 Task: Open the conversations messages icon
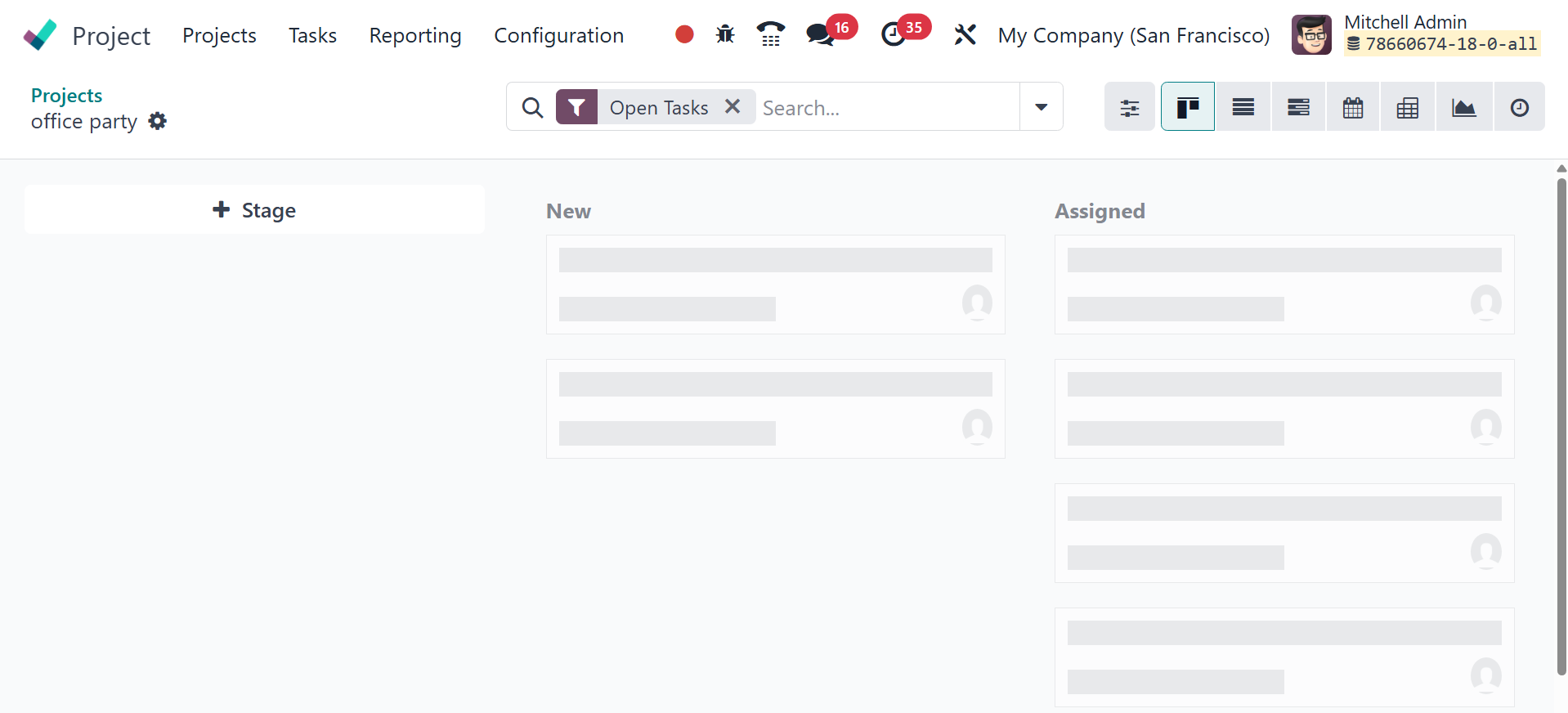pos(820,34)
